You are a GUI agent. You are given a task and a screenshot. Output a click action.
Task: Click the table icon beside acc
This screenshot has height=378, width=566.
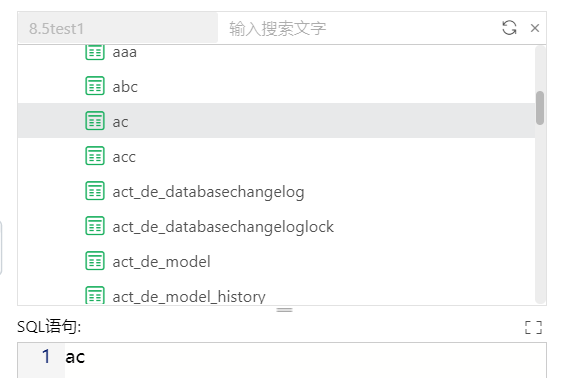(95, 155)
